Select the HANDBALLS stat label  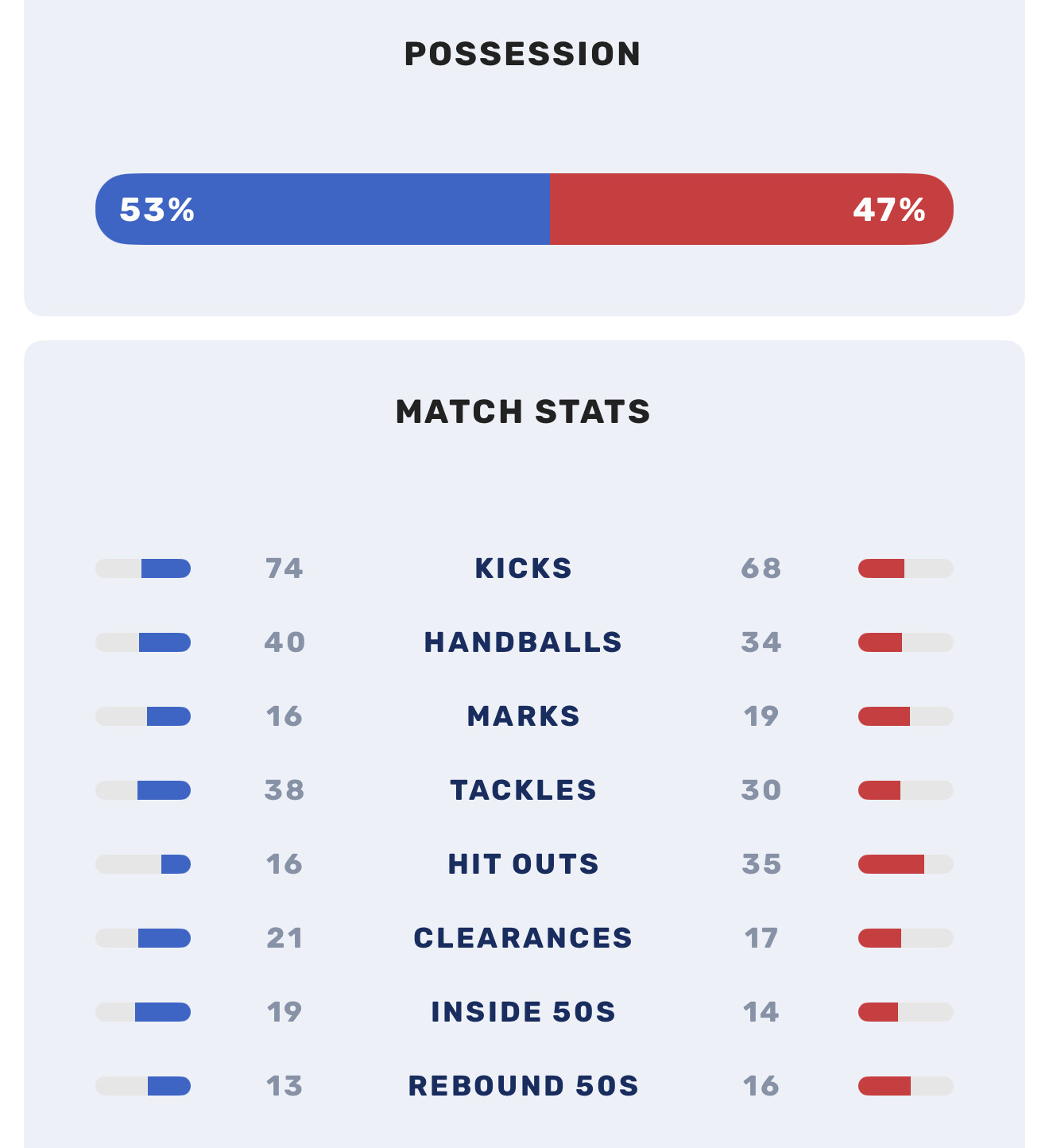(x=523, y=642)
